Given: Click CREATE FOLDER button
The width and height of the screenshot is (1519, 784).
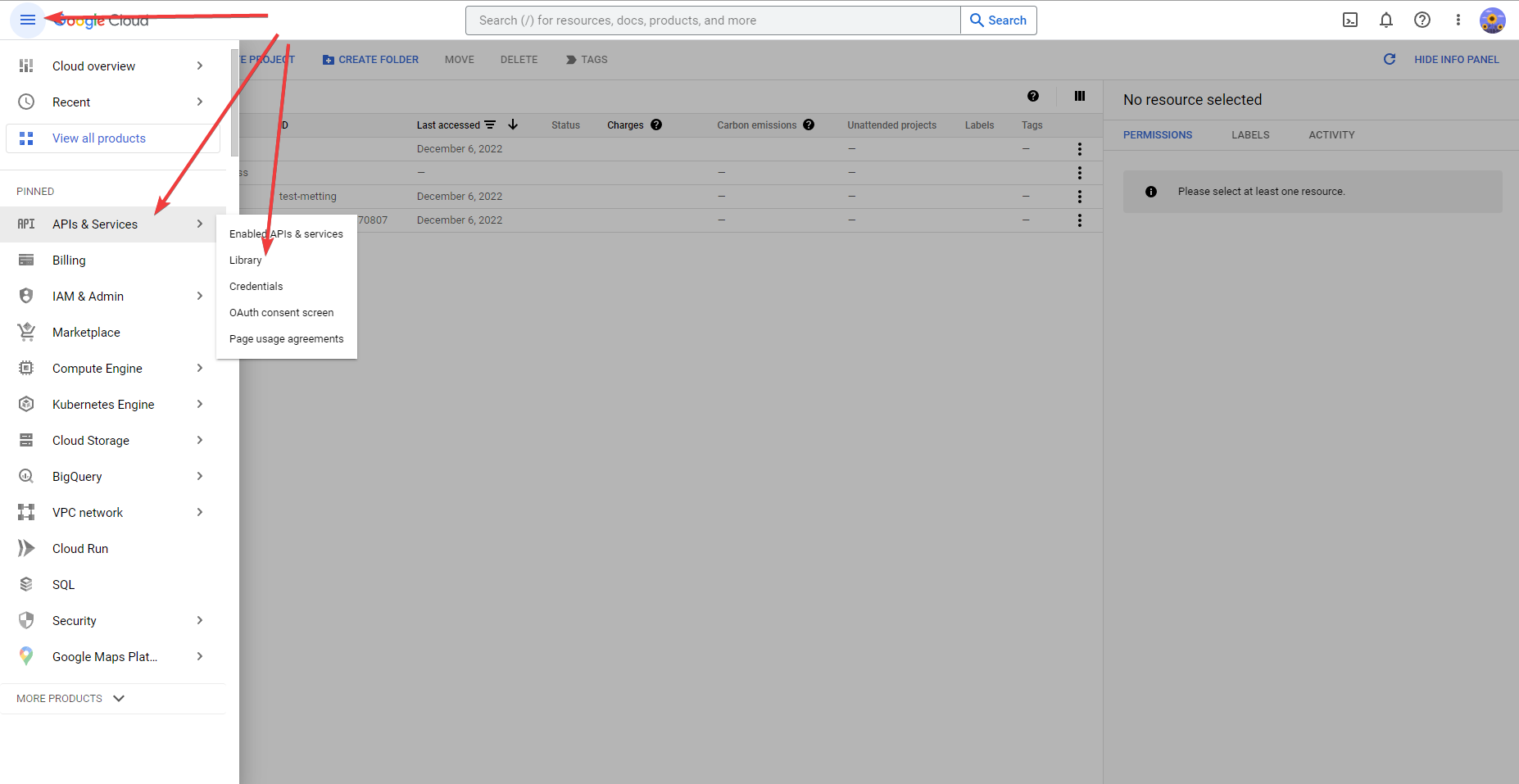Looking at the screenshot, I should (x=370, y=60).
